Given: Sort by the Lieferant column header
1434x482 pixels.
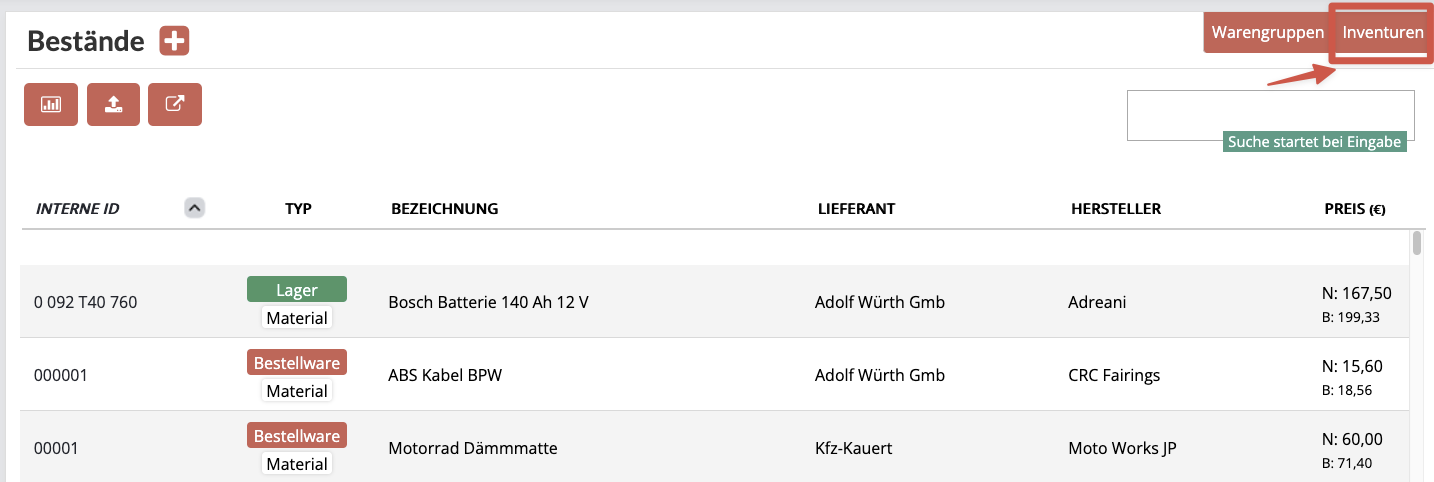Looking at the screenshot, I should (855, 209).
